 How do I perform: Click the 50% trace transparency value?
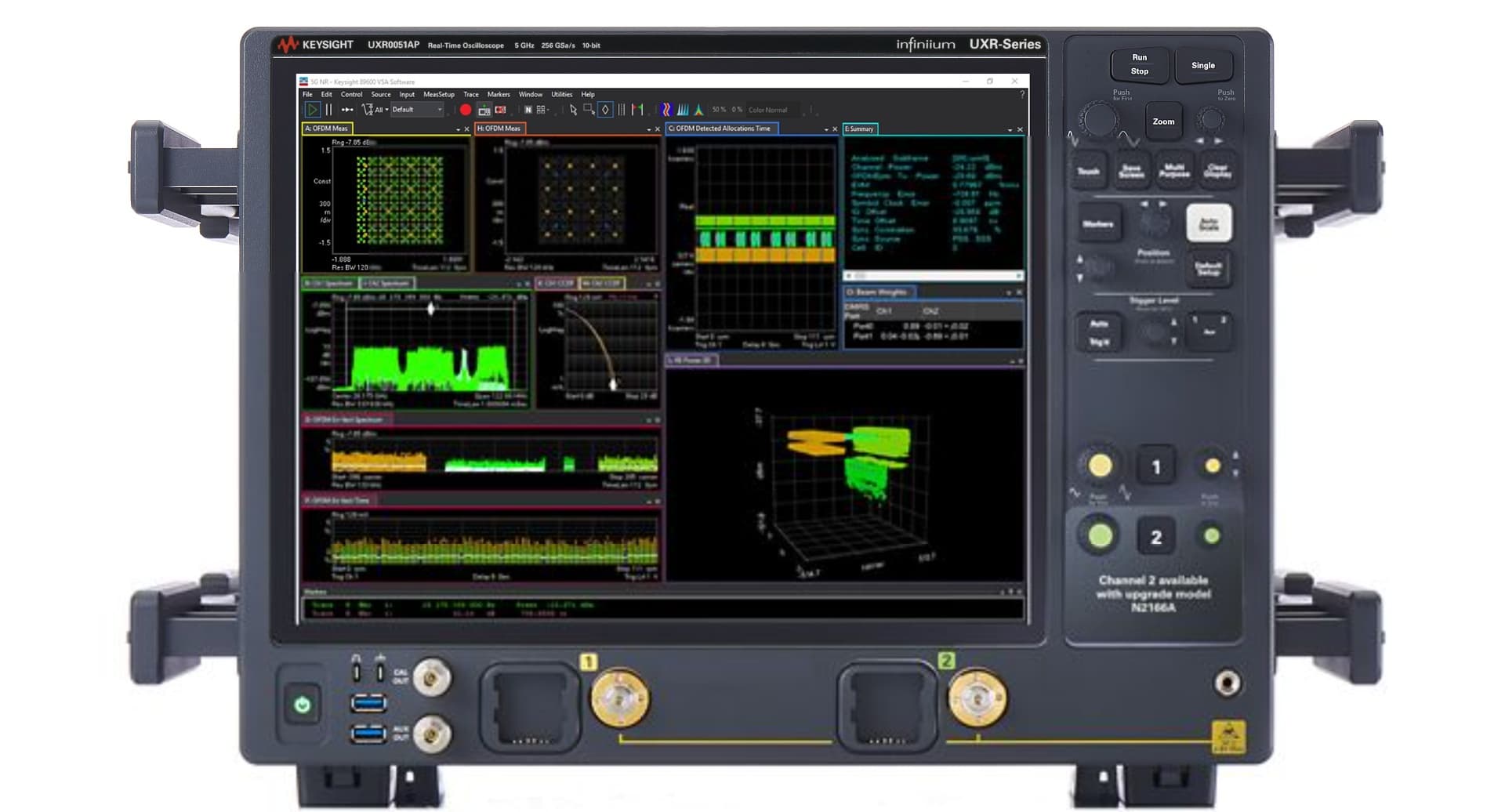717,110
